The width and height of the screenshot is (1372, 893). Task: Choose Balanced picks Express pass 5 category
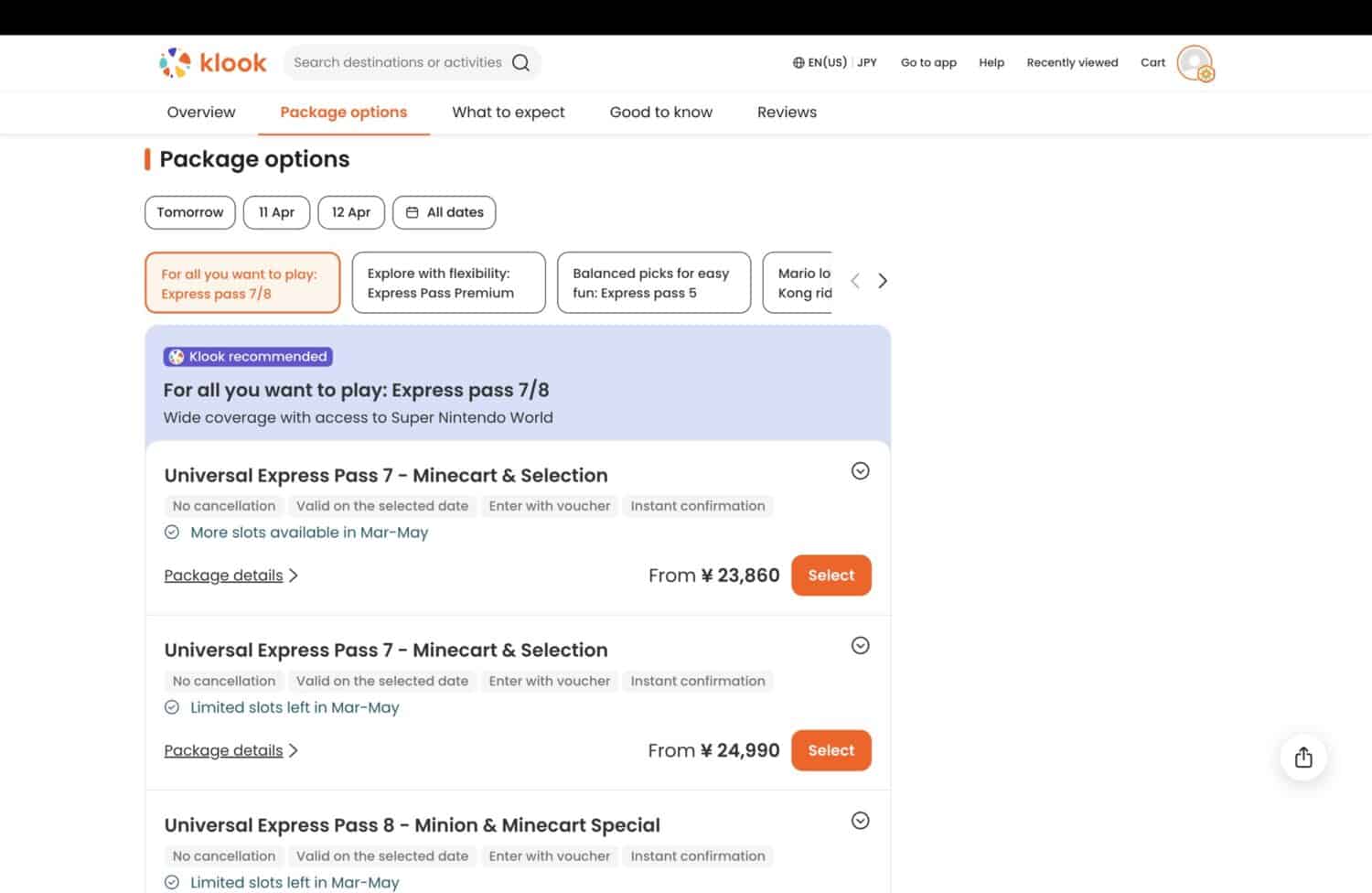(x=654, y=283)
